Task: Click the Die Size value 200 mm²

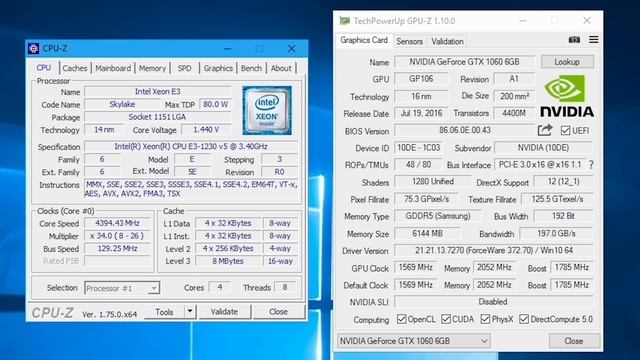Action: [514, 96]
